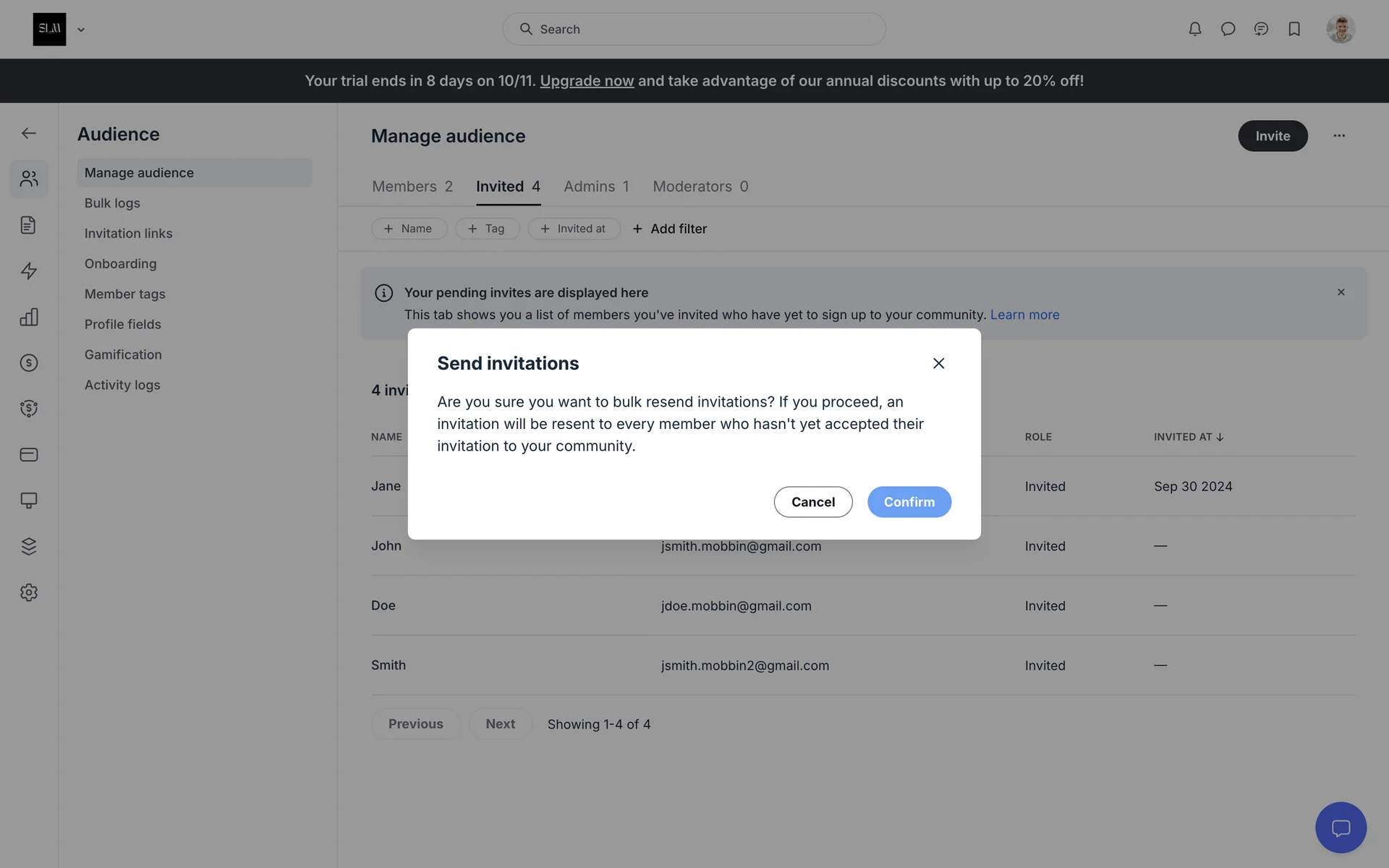Expand the community switcher chevron
The image size is (1389, 868).
click(x=81, y=30)
